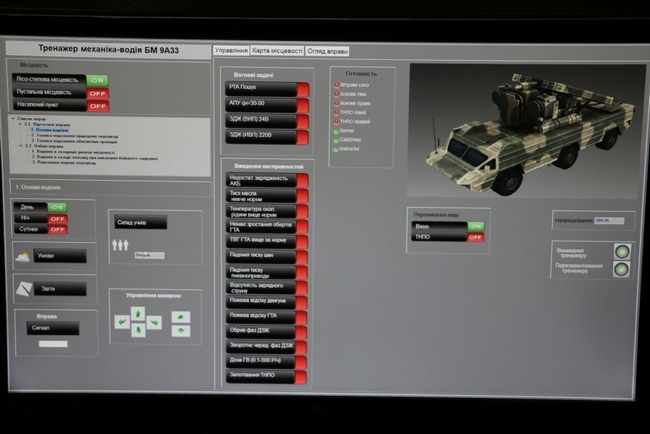The image size is (650, 434).
Task: Open the Сигнал exercise selector
Action: (x=58, y=327)
